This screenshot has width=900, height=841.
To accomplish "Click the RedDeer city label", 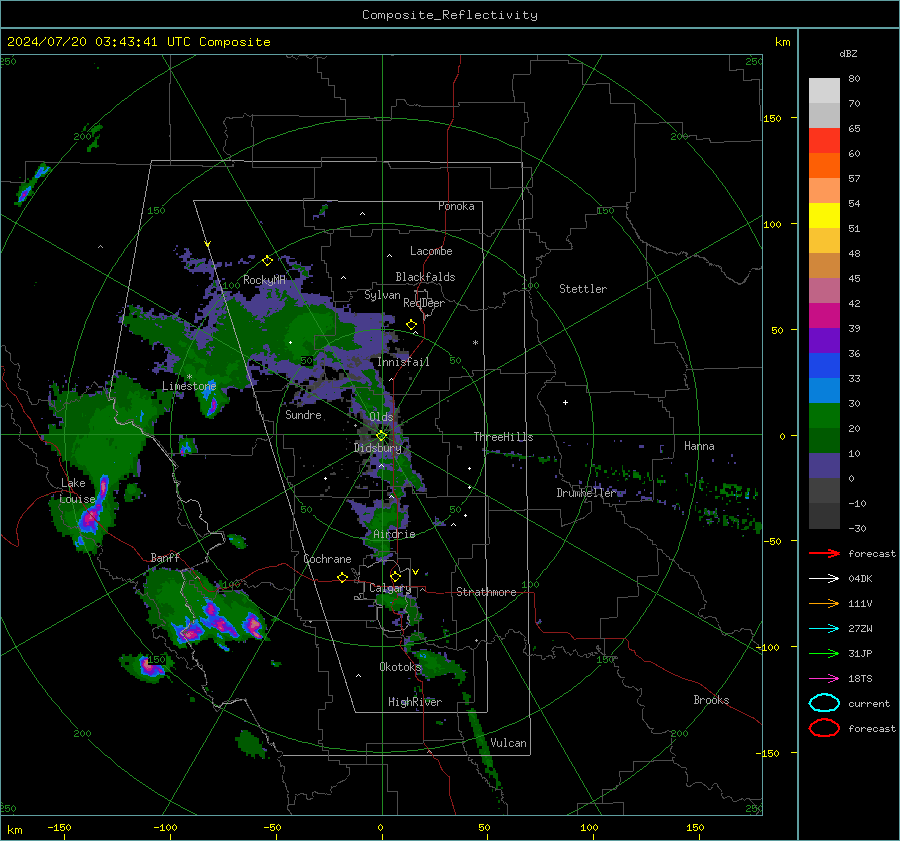I will click(424, 303).
